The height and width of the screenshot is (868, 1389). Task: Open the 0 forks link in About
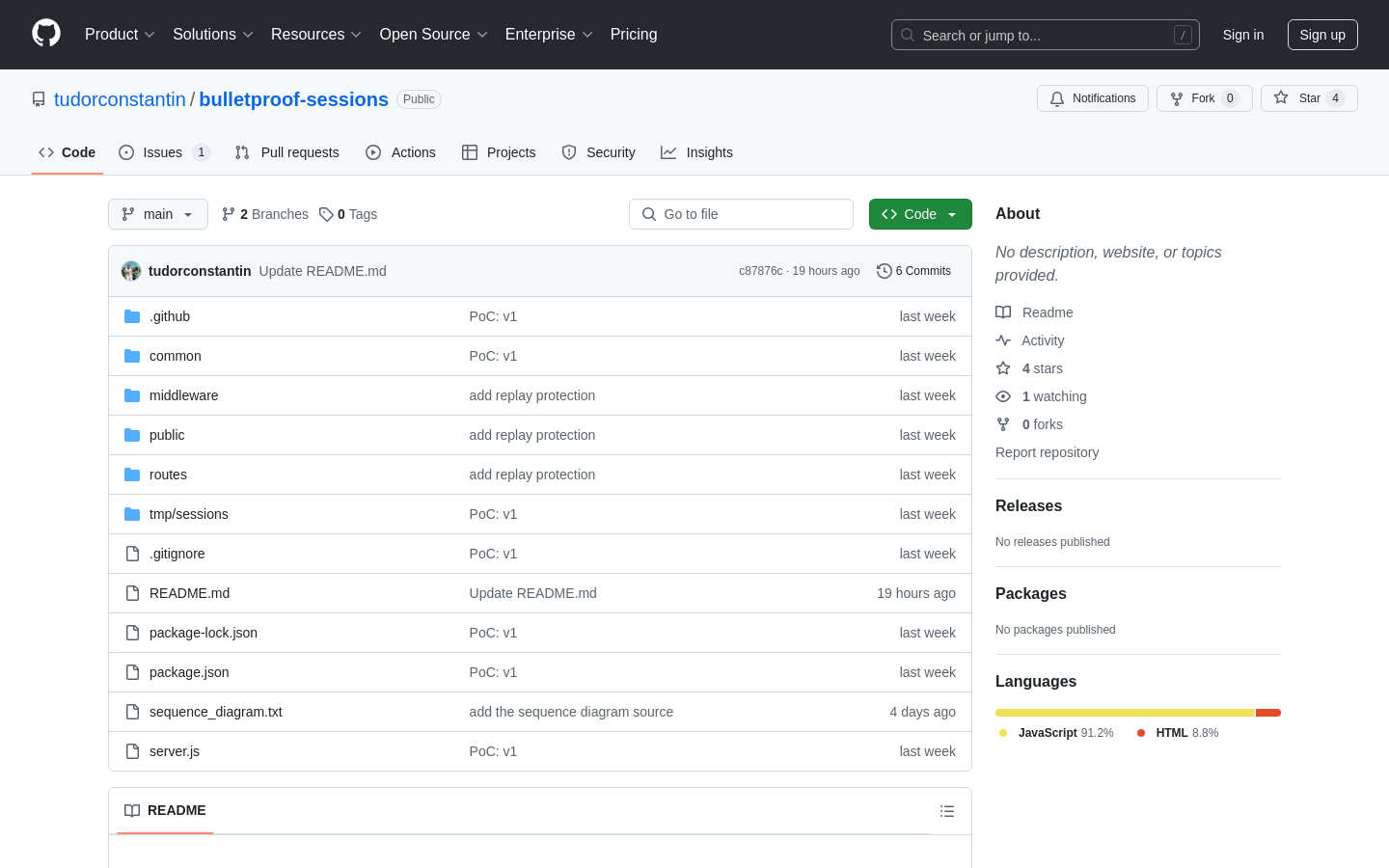[x=1029, y=424]
